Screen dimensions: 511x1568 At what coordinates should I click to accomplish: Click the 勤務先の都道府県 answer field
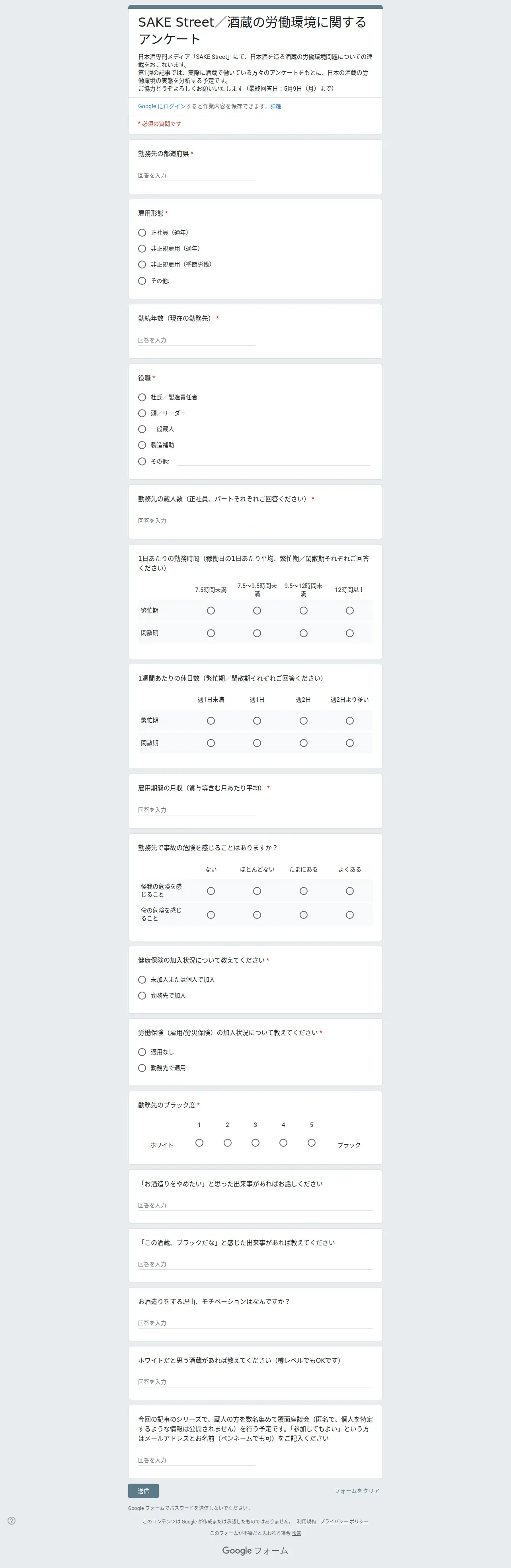click(x=196, y=175)
